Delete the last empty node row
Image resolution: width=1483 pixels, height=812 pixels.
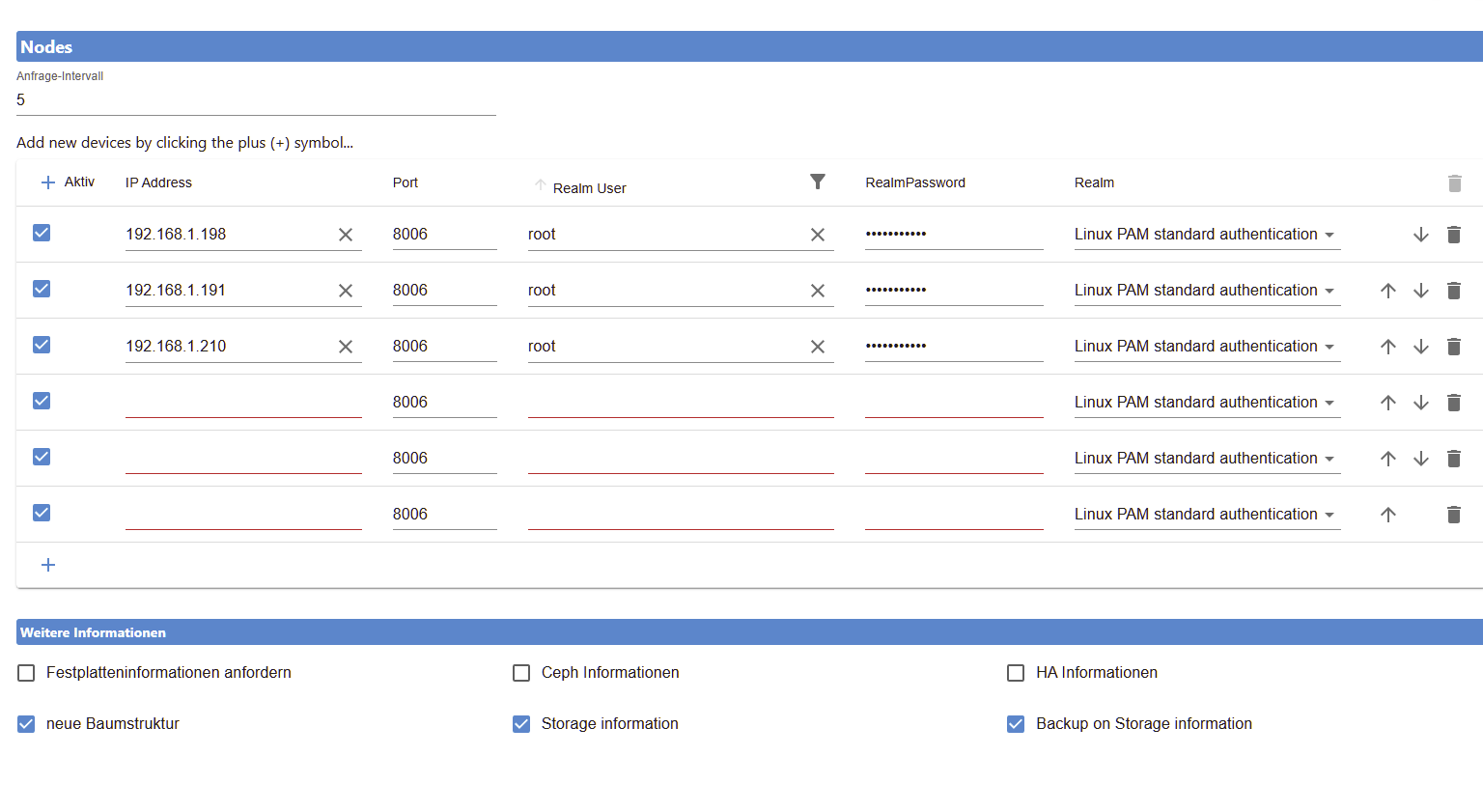(1453, 515)
